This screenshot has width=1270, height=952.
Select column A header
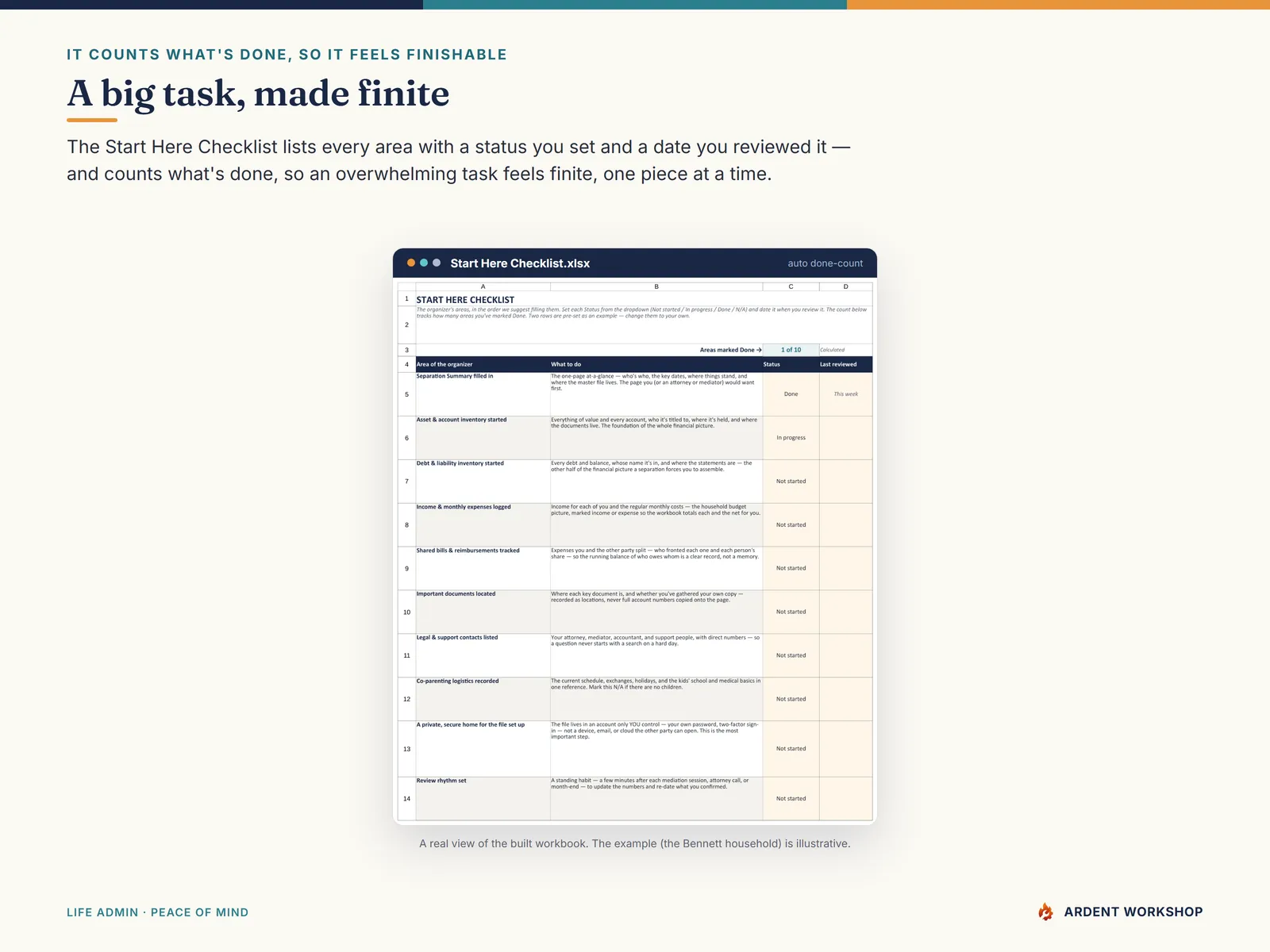point(483,286)
